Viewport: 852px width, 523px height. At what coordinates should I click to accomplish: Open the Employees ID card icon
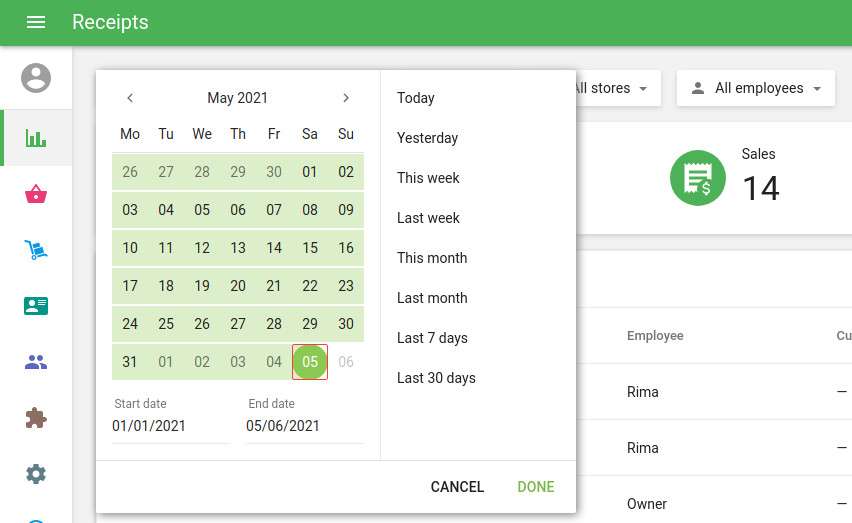[x=36, y=306]
